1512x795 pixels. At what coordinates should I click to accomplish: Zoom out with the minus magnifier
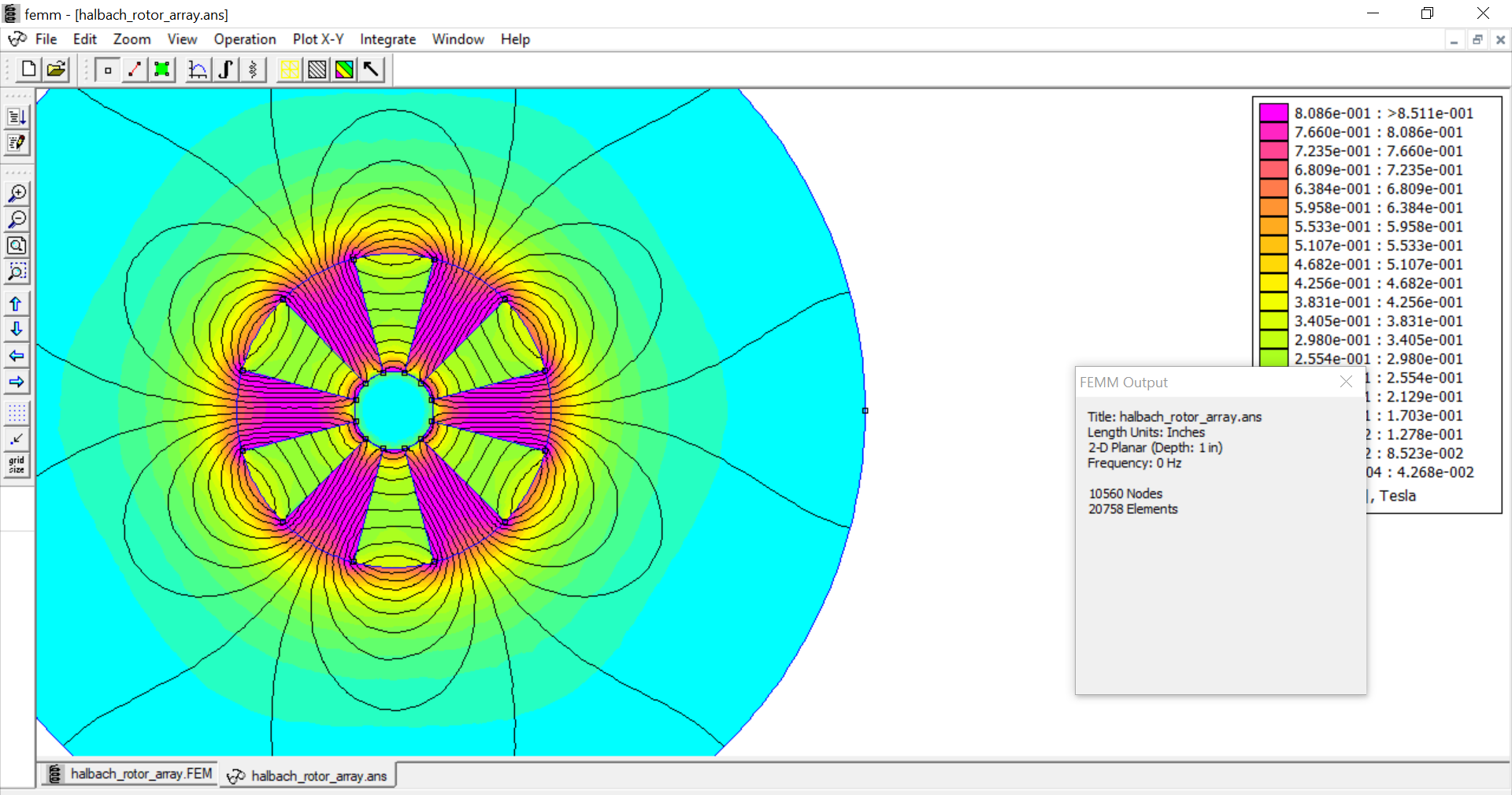pos(17,220)
